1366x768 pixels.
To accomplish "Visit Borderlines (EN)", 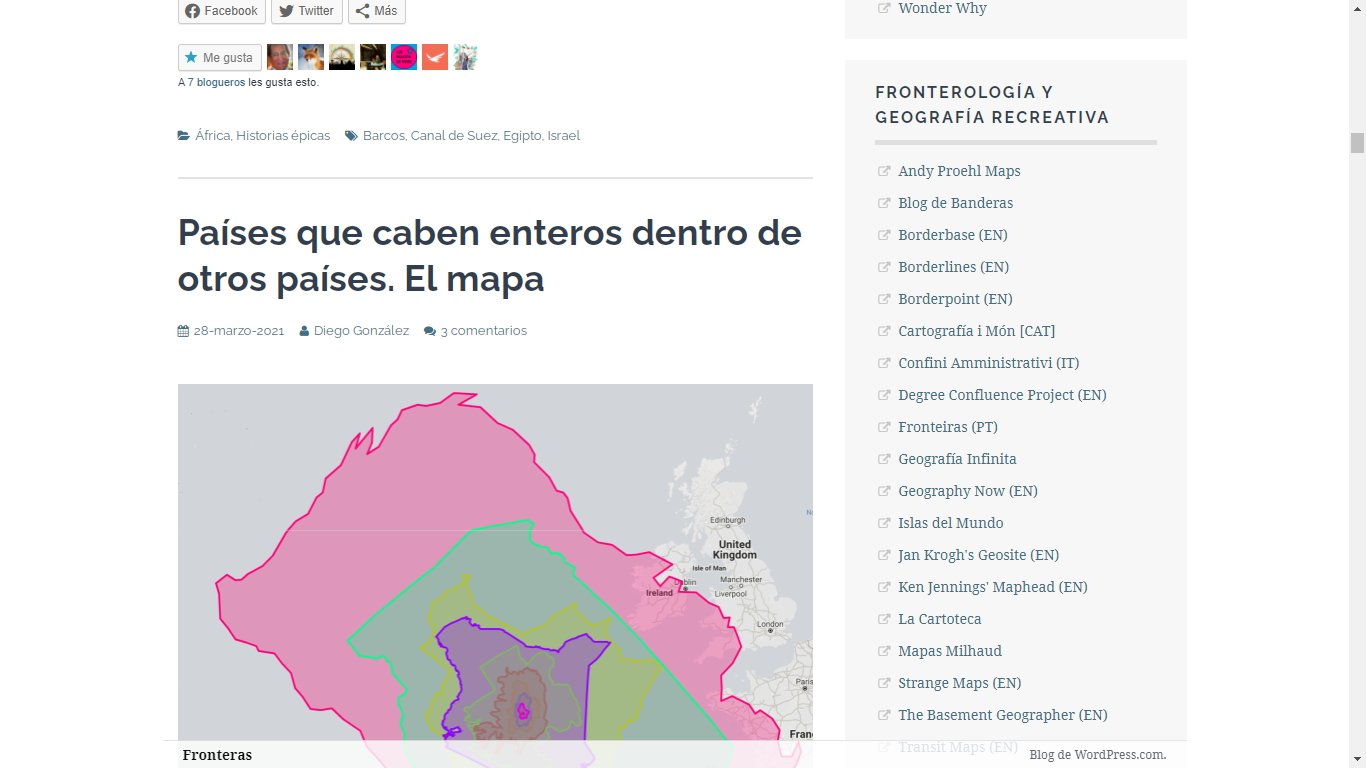I will point(954,267).
